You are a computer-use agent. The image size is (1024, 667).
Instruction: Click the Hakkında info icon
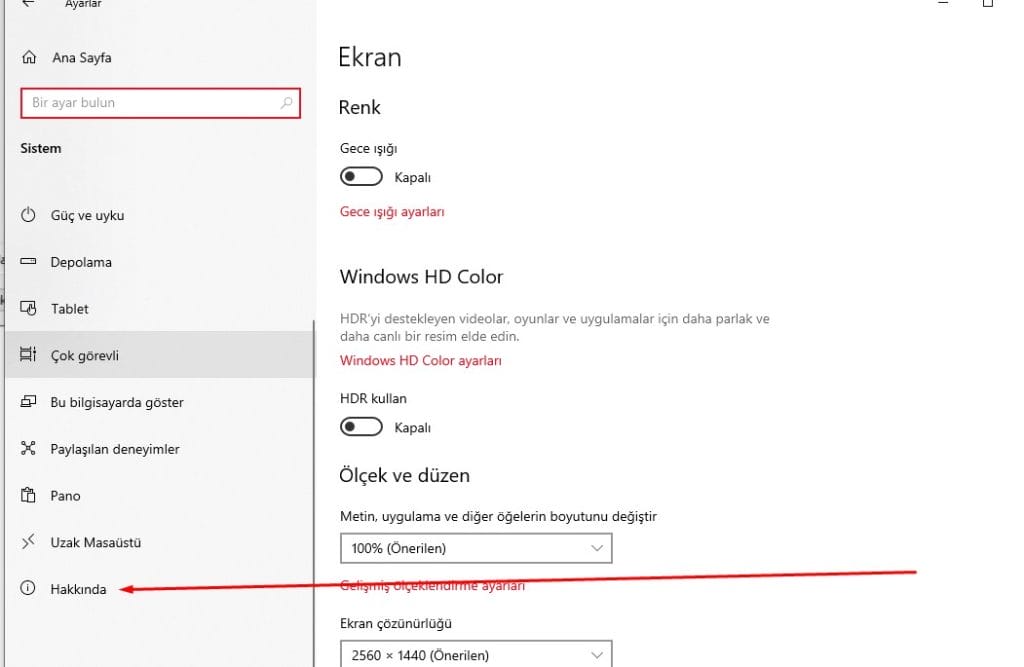click(29, 589)
